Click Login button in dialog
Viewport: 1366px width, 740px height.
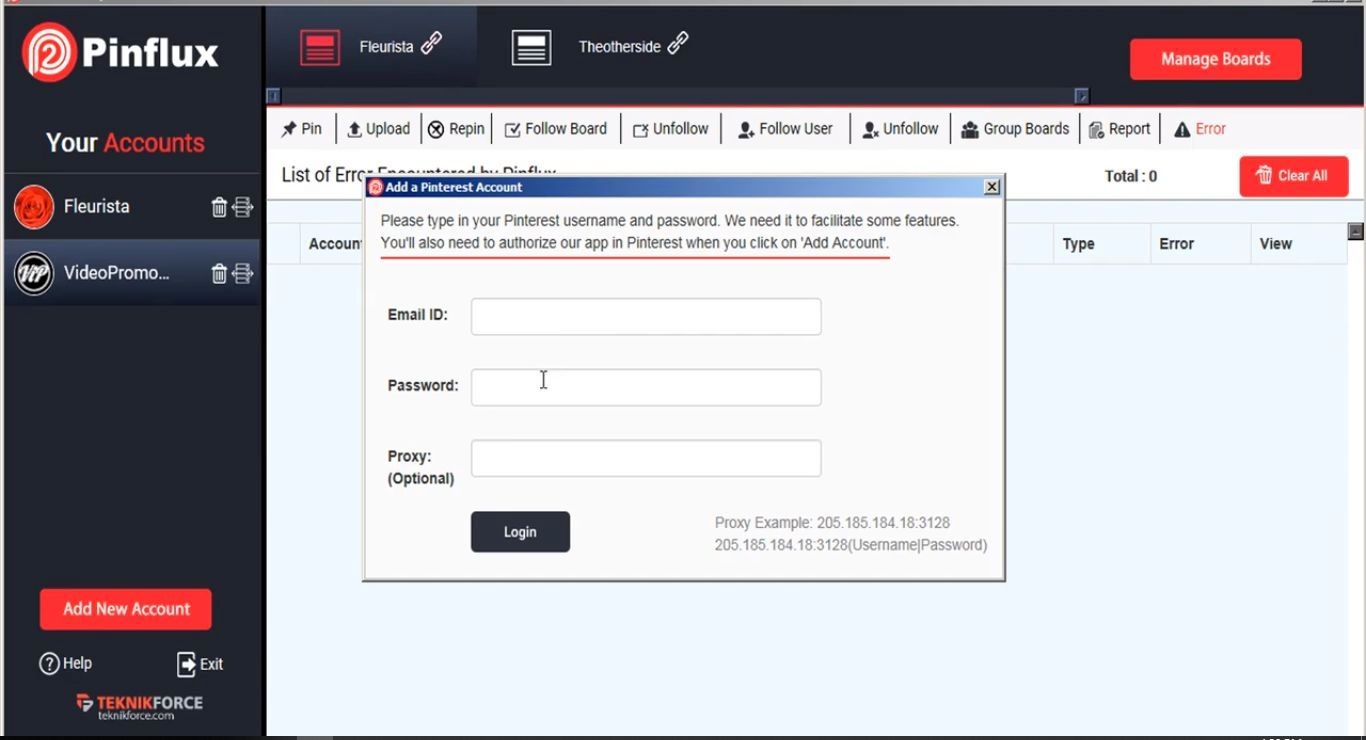click(x=520, y=532)
